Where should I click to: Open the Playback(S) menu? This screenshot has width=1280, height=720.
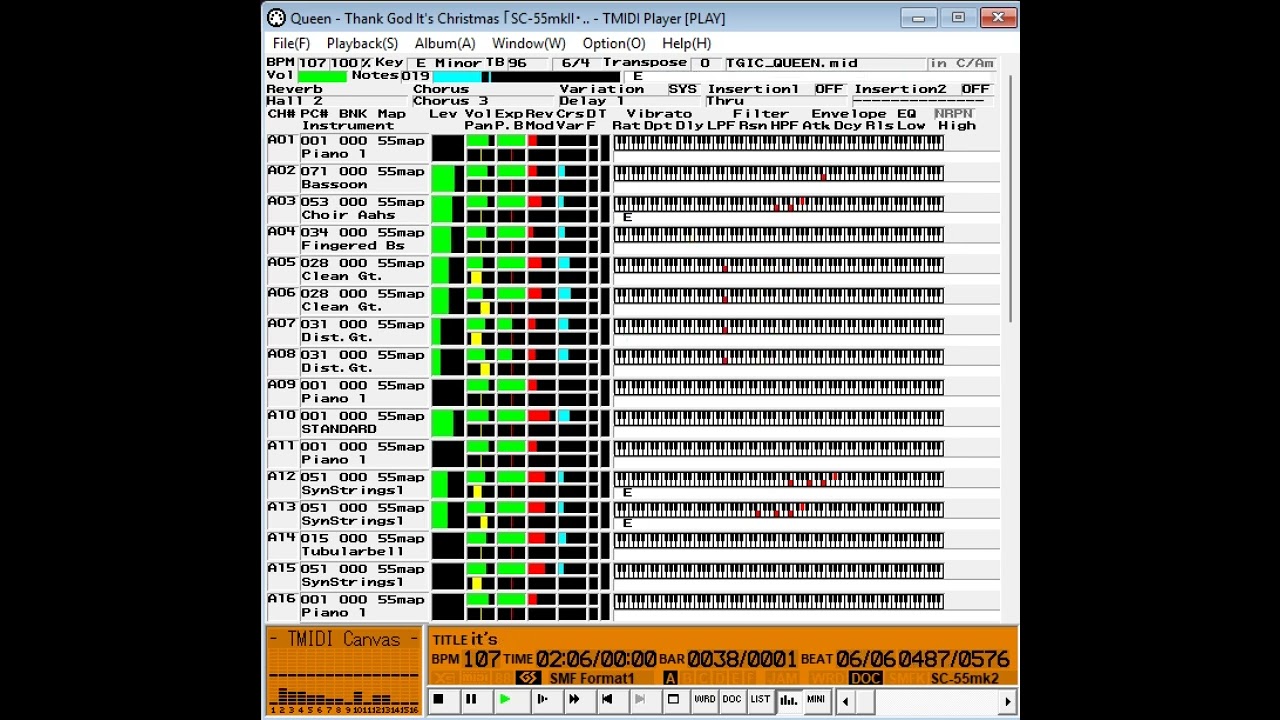[x=362, y=44]
